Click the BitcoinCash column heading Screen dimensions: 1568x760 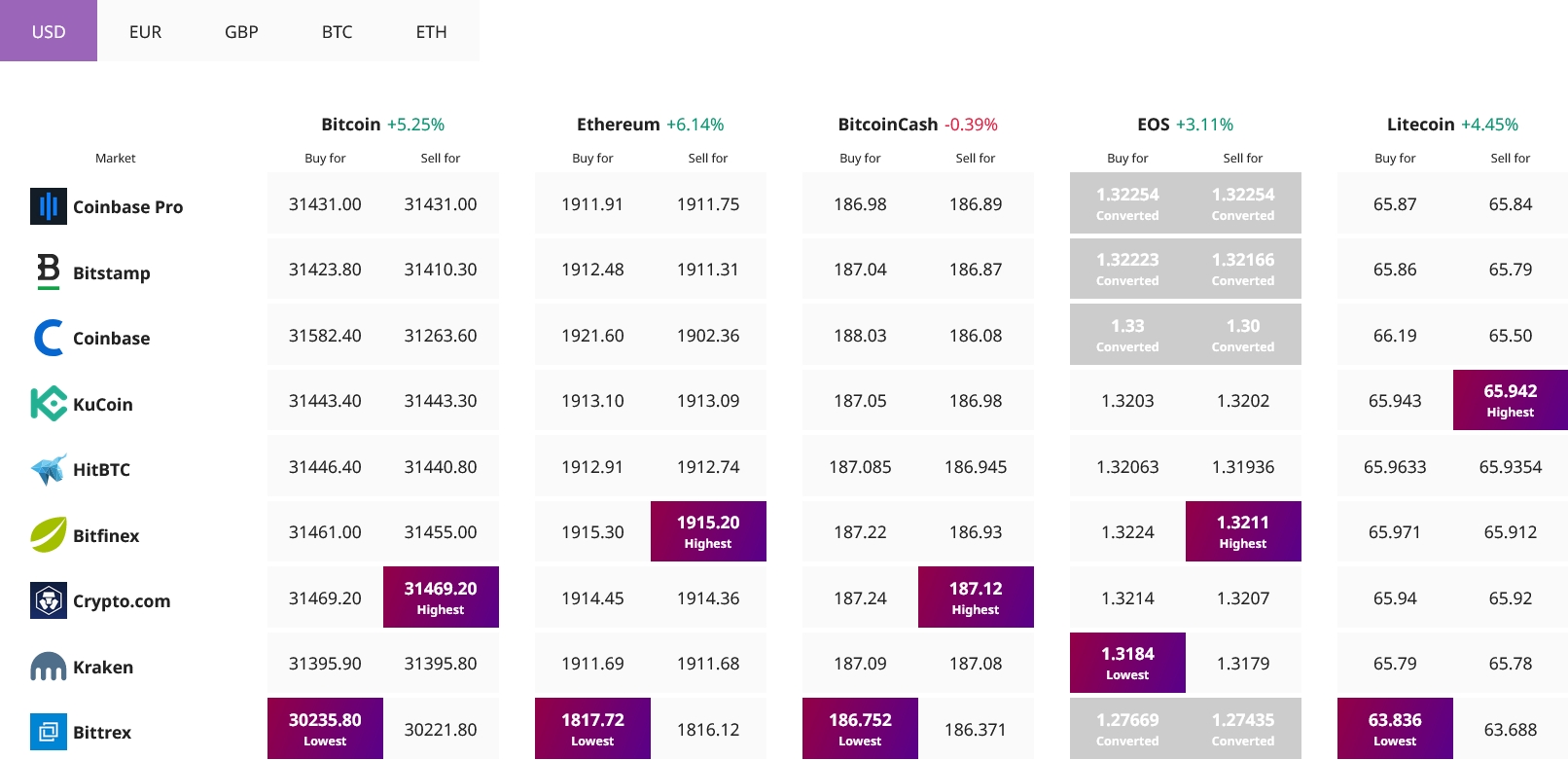point(888,125)
